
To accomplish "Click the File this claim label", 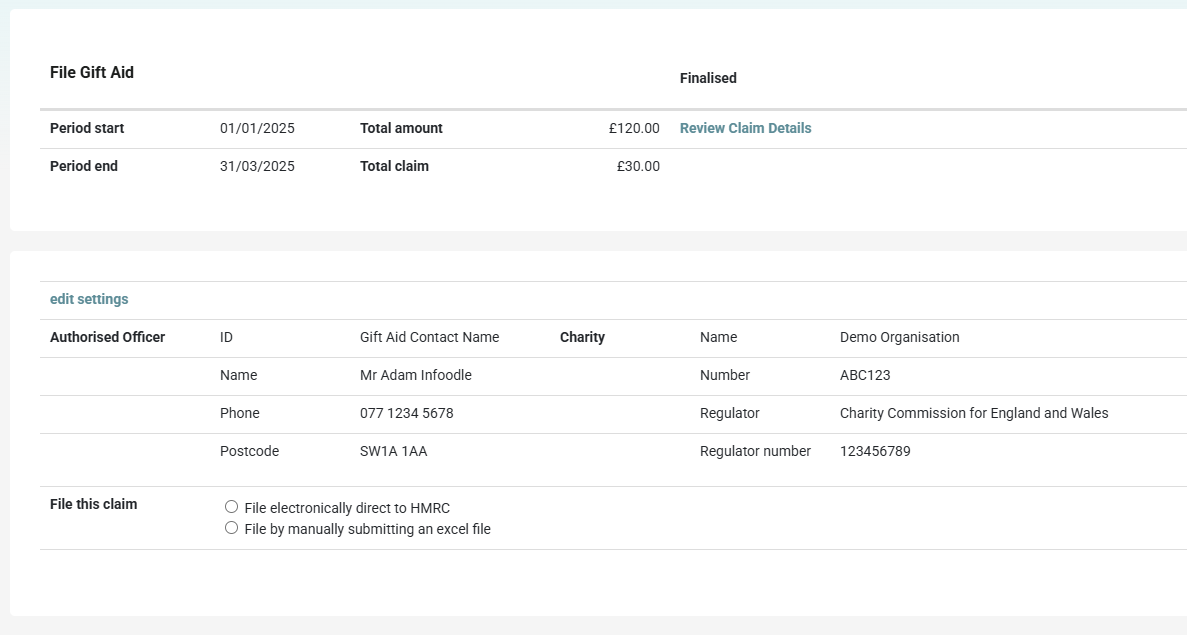I will click(x=94, y=504).
